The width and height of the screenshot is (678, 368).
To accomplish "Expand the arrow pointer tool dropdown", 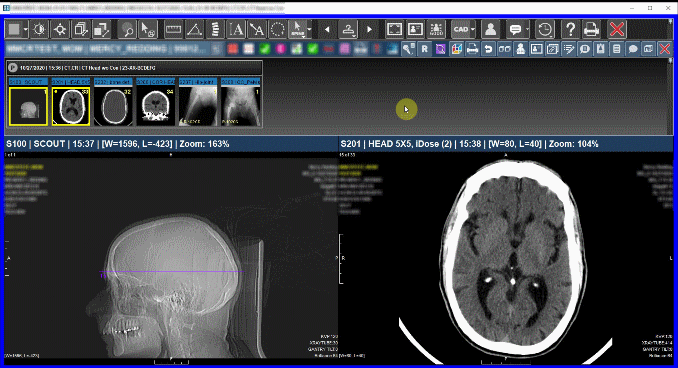I will tap(309, 29).
